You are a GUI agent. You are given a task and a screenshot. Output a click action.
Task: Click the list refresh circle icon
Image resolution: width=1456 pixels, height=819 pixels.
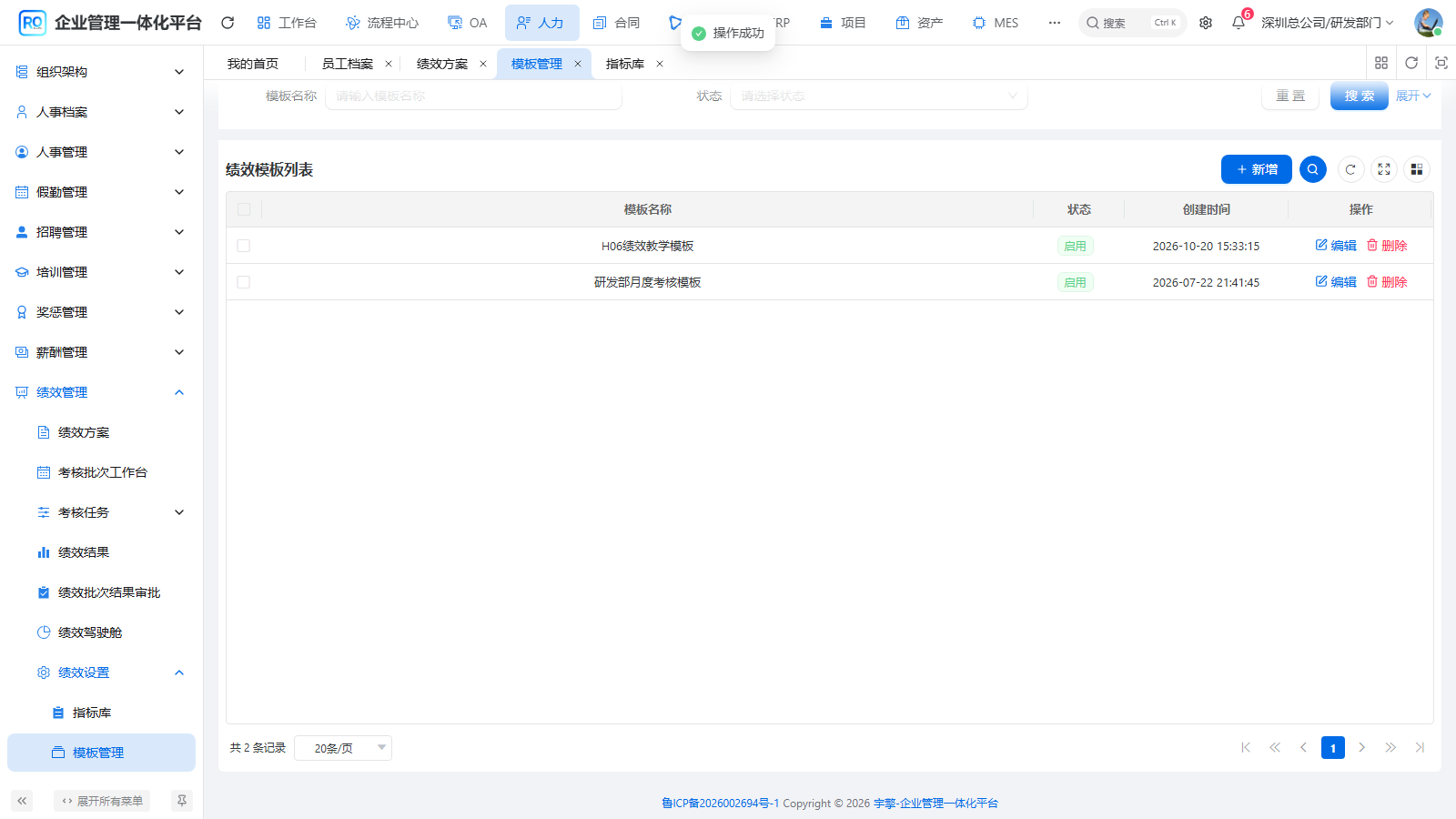[1350, 169]
